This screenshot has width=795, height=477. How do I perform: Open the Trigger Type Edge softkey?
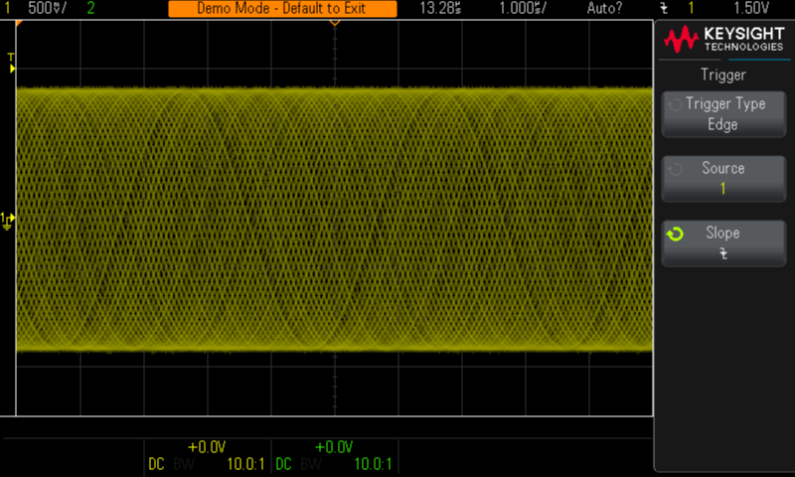pos(724,114)
